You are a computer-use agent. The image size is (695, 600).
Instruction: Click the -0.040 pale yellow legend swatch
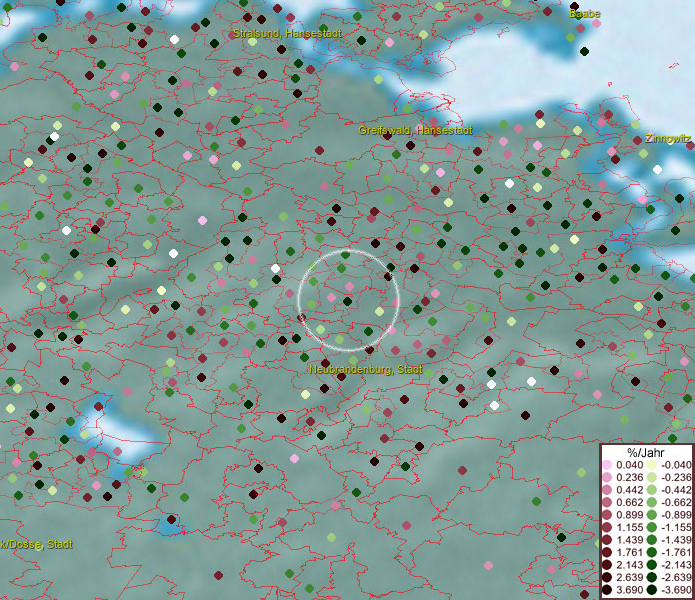coord(652,465)
